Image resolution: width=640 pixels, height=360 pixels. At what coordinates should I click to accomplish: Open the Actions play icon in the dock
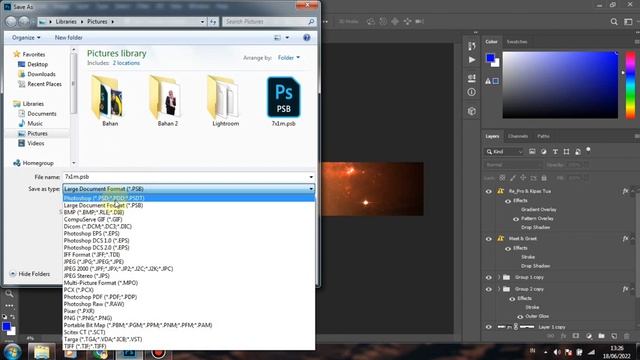471,60
